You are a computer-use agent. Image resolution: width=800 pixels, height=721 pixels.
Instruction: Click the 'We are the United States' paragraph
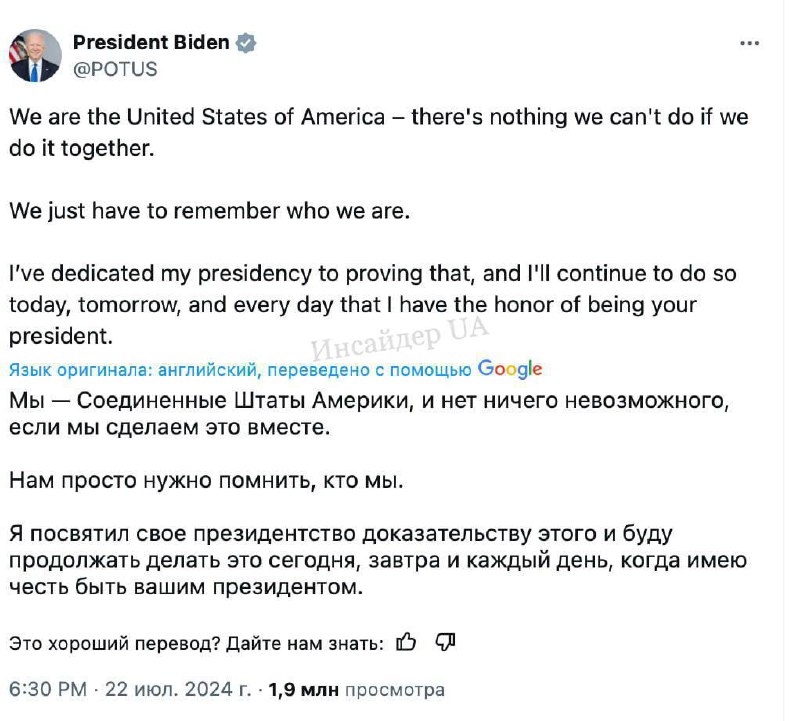click(378, 130)
